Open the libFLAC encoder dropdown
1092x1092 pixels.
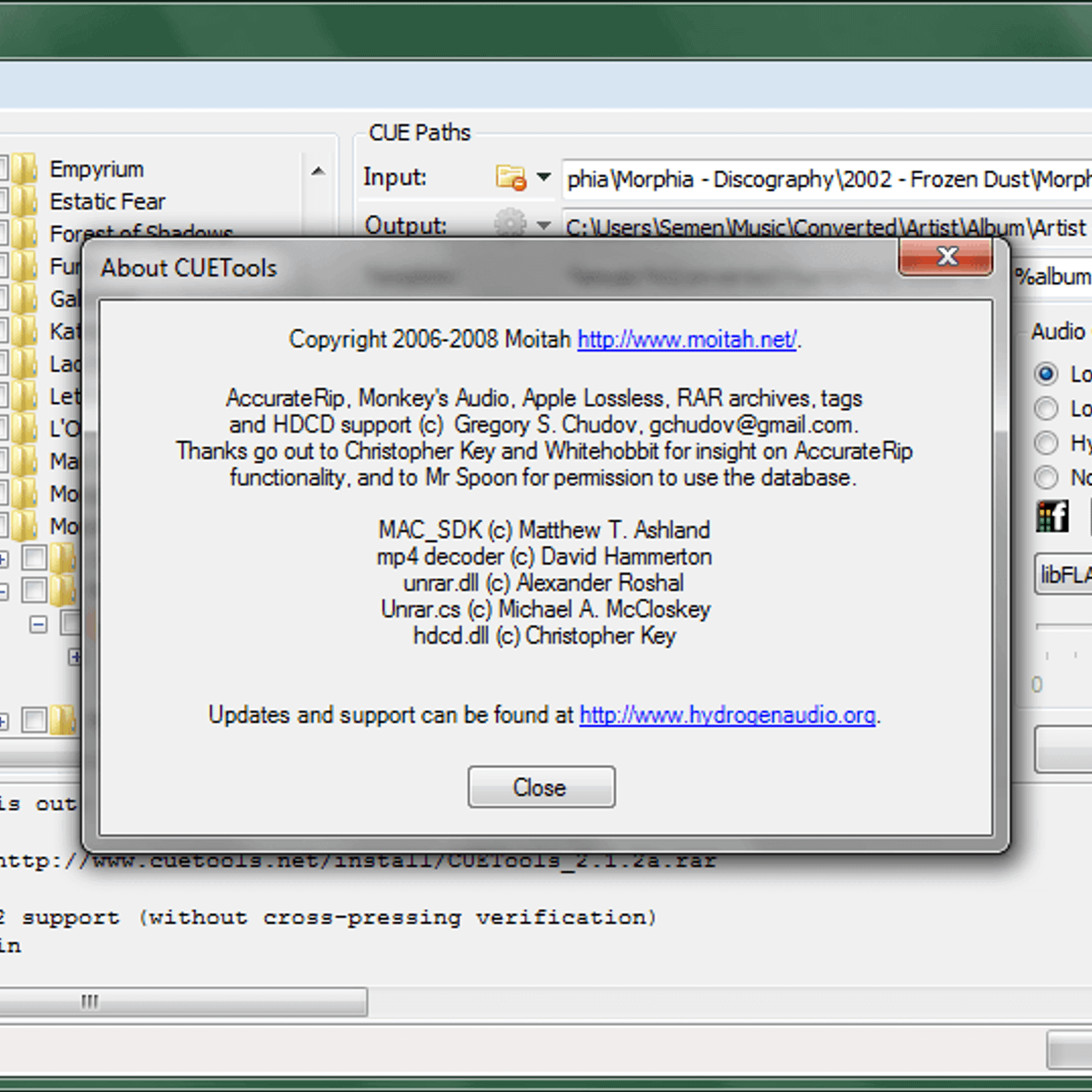click(x=1063, y=575)
